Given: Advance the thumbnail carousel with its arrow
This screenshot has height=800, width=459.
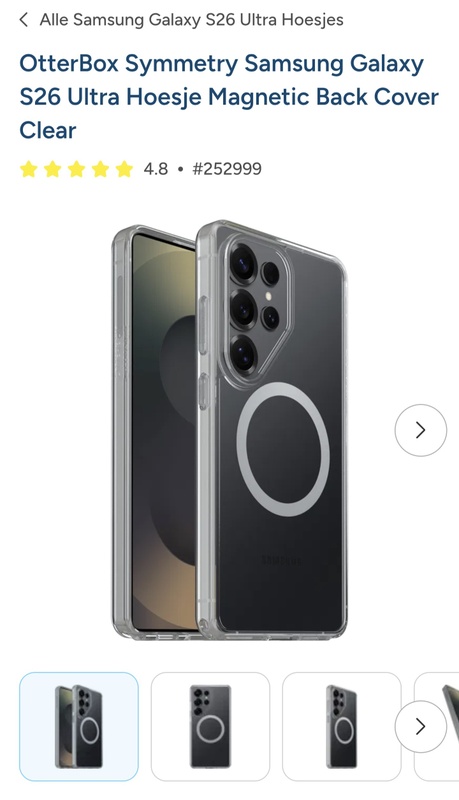Looking at the screenshot, I should (x=420, y=726).
